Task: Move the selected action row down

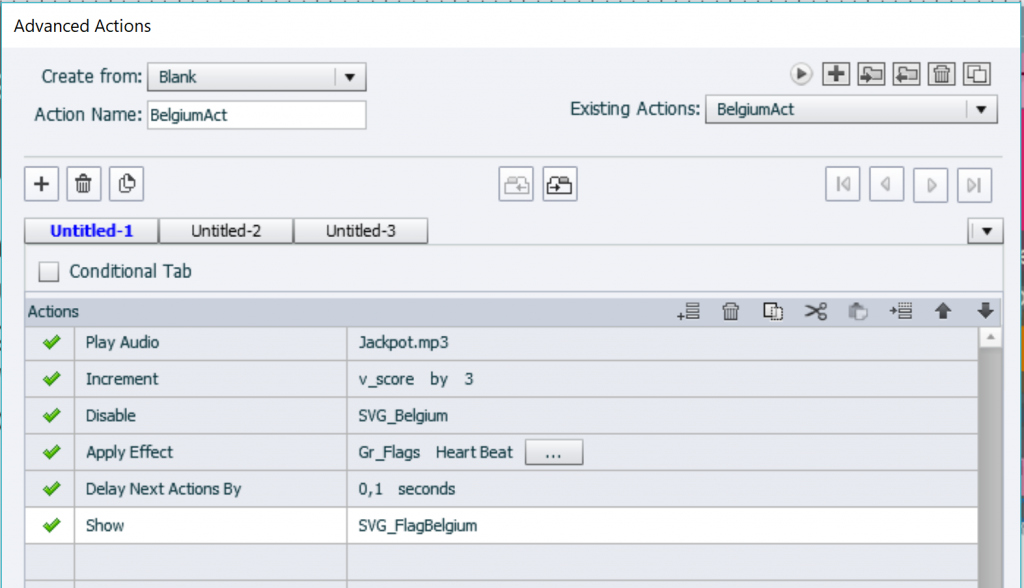Action: pos(985,312)
